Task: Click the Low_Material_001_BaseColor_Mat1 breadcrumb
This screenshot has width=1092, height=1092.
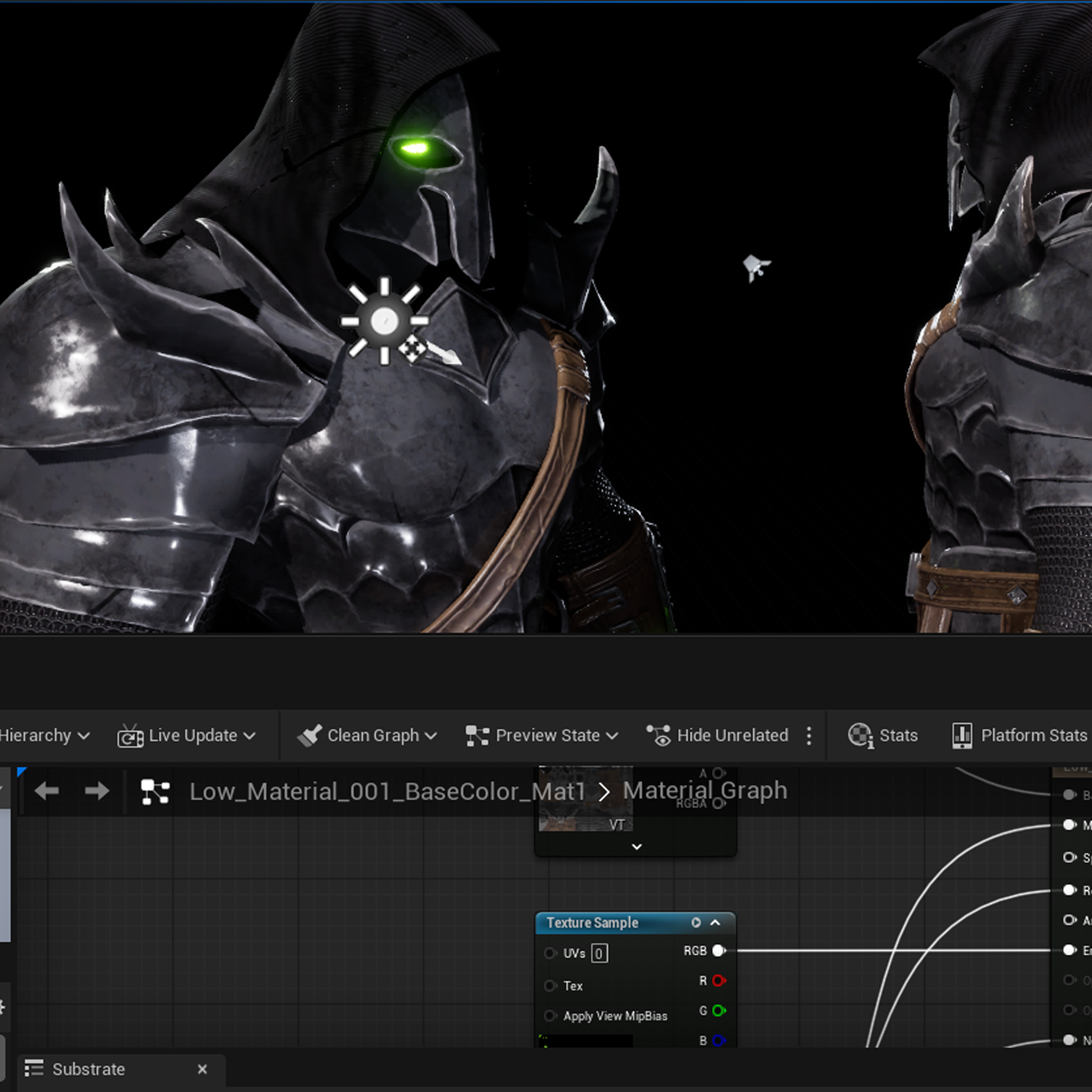Action: click(x=387, y=791)
